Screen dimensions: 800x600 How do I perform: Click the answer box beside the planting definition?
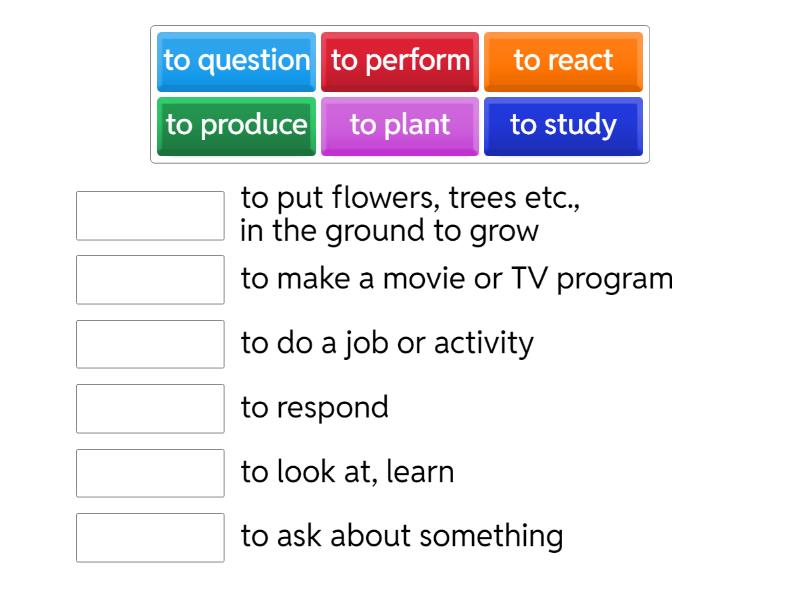(x=150, y=215)
